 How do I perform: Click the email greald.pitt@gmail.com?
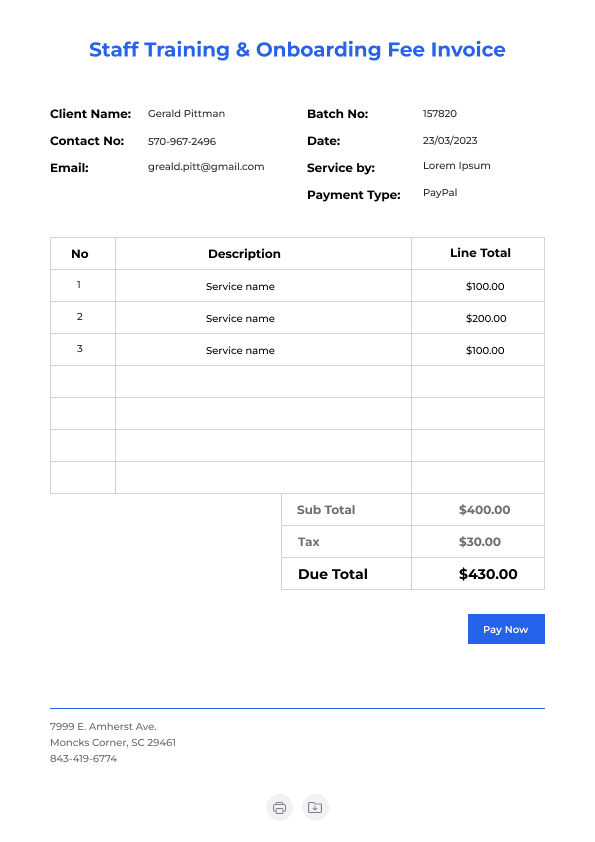206,167
